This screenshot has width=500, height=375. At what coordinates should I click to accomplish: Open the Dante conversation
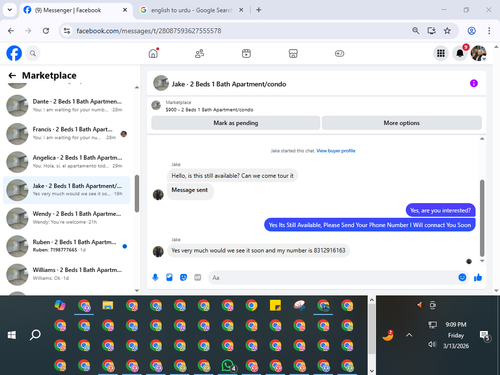tap(67, 105)
